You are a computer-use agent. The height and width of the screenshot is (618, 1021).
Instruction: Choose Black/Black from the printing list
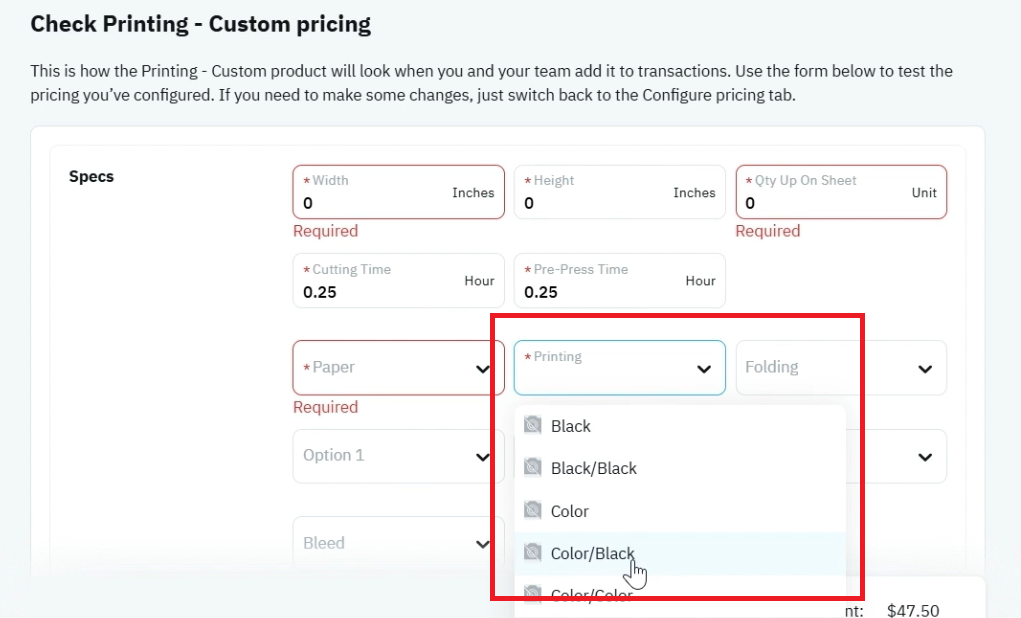[x=680, y=468]
